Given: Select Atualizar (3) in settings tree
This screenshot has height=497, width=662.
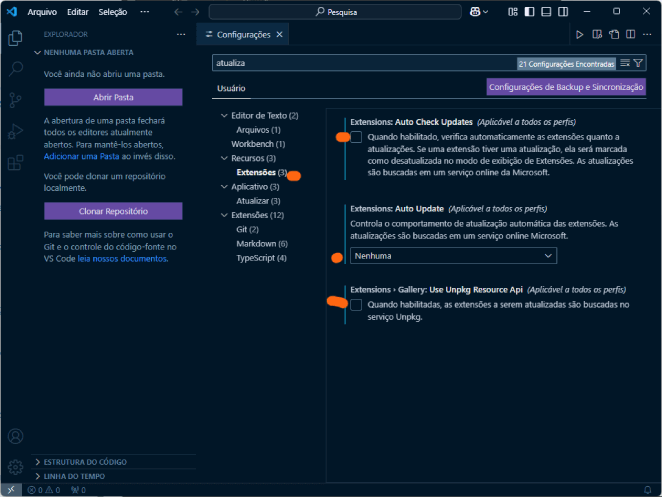Looking at the screenshot, I should pos(258,201).
